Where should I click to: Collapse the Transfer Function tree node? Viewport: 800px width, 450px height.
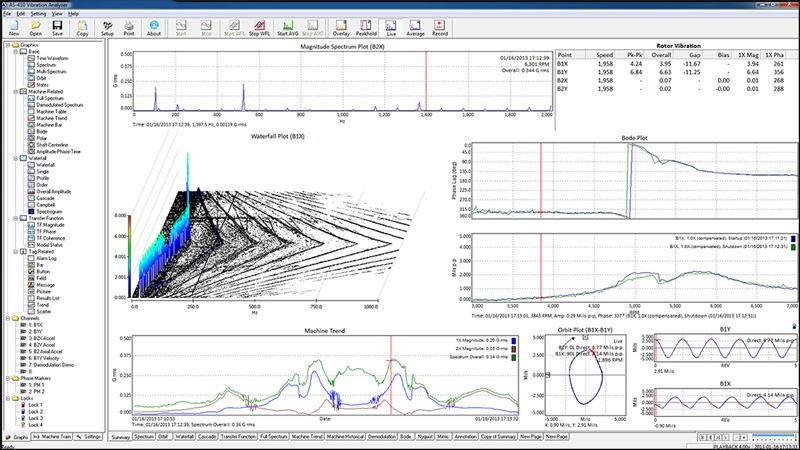click(x=16, y=218)
